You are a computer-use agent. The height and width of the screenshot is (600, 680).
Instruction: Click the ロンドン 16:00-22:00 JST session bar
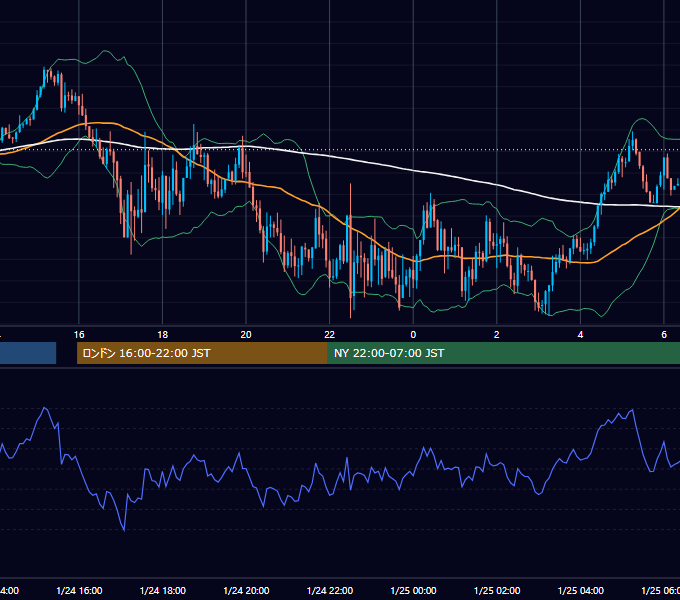click(x=202, y=353)
